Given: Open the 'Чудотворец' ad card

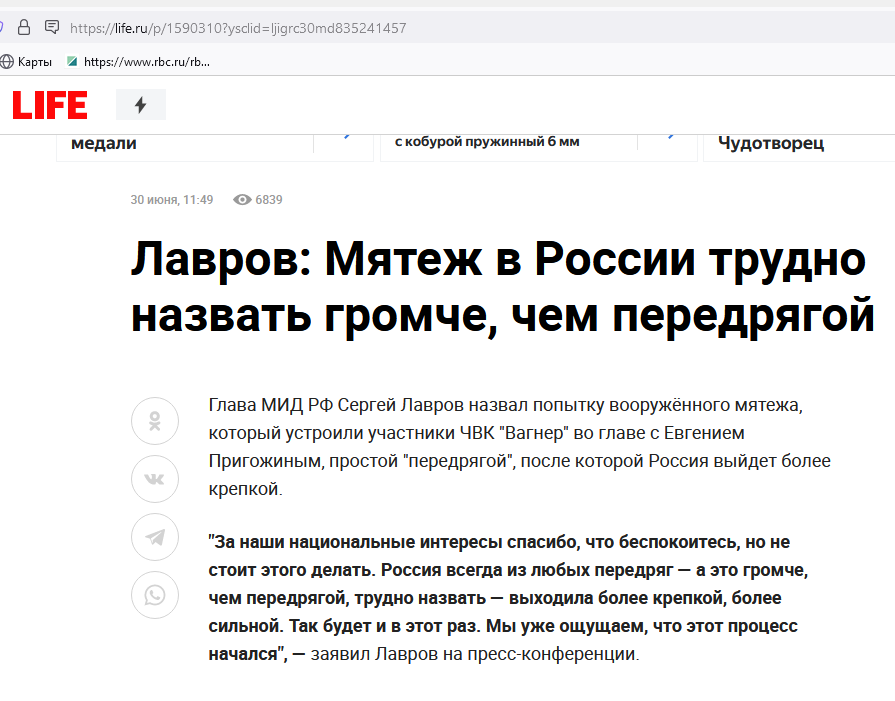Looking at the screenshot, I should [x=799, y=148].
